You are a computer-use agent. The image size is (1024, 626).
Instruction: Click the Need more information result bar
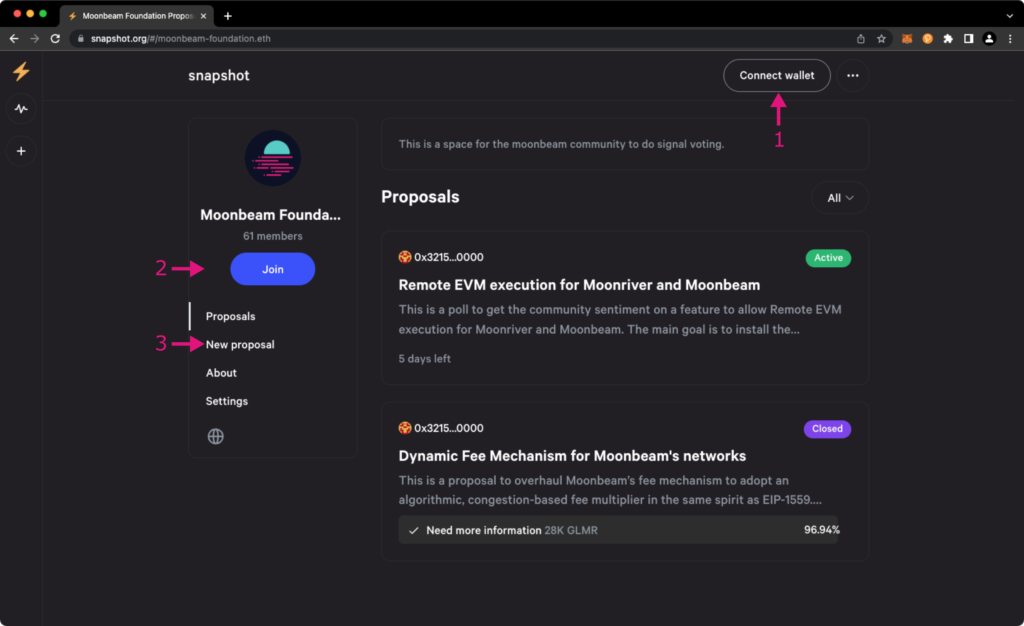coord(618,530)
